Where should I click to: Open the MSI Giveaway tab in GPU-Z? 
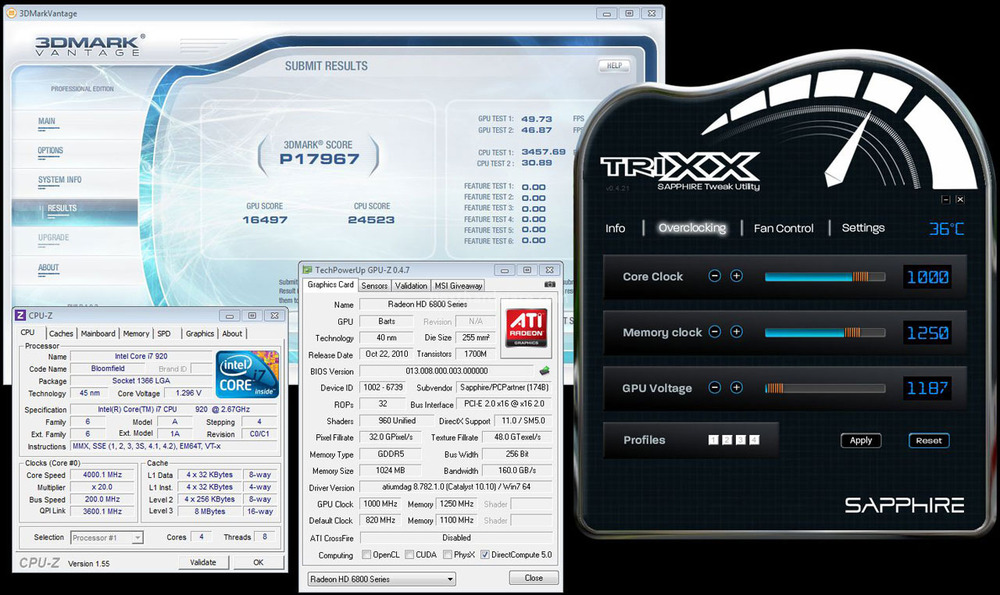(458, 286)
